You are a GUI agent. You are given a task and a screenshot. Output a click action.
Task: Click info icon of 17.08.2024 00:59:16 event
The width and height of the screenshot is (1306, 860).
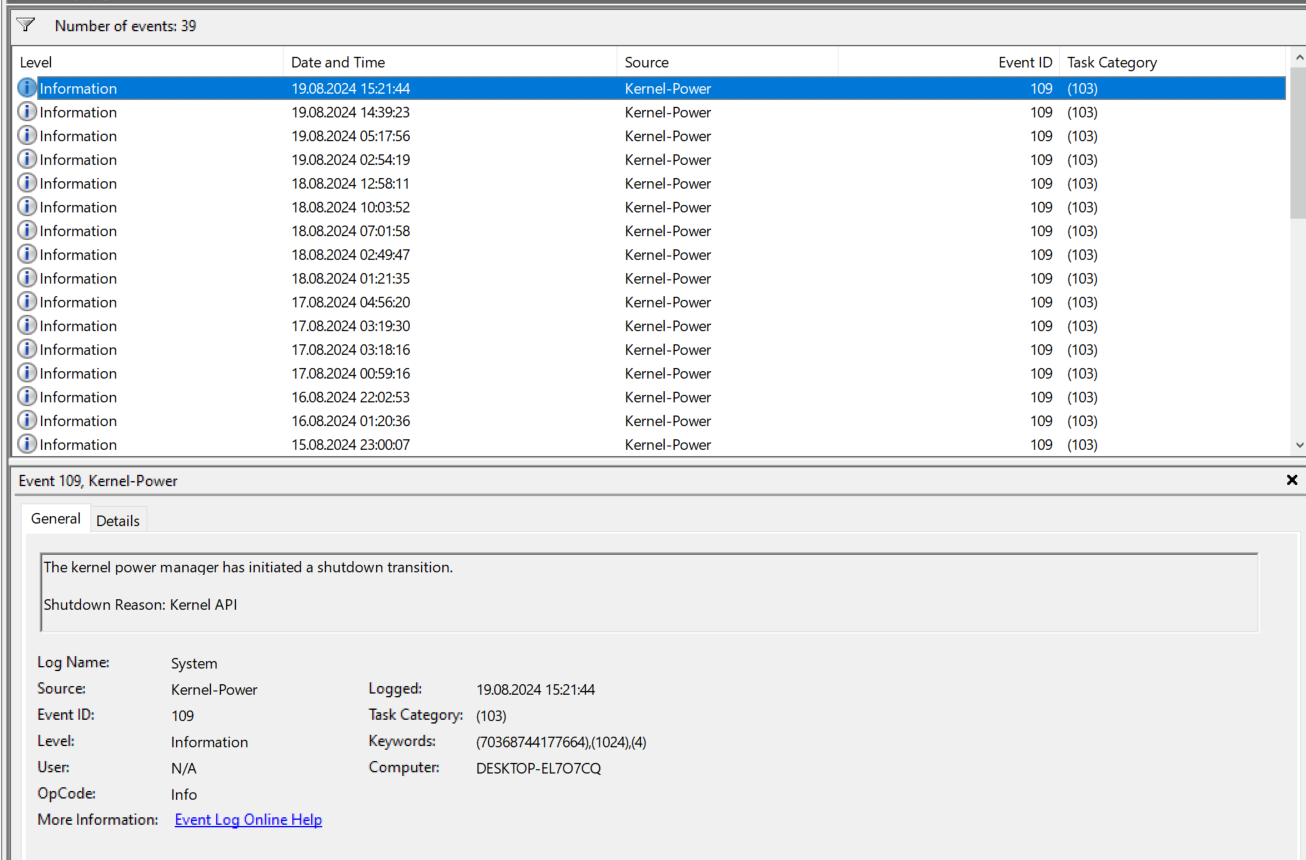27,373
